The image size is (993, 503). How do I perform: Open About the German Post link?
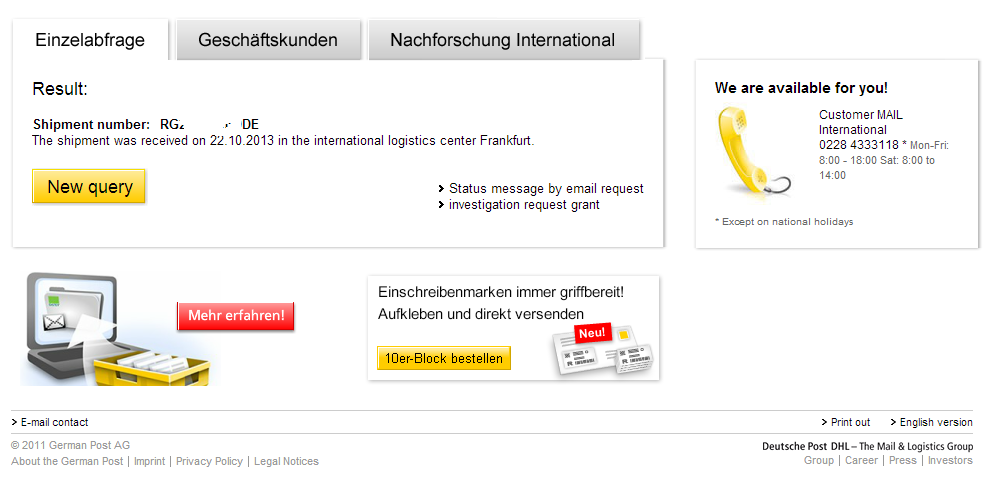tap(67, 461)
